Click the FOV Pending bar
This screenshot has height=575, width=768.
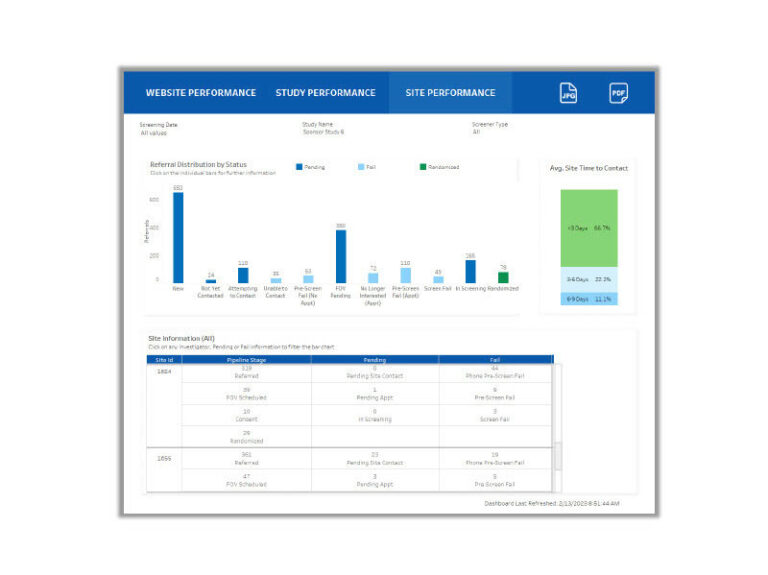[x=341, y=257]
